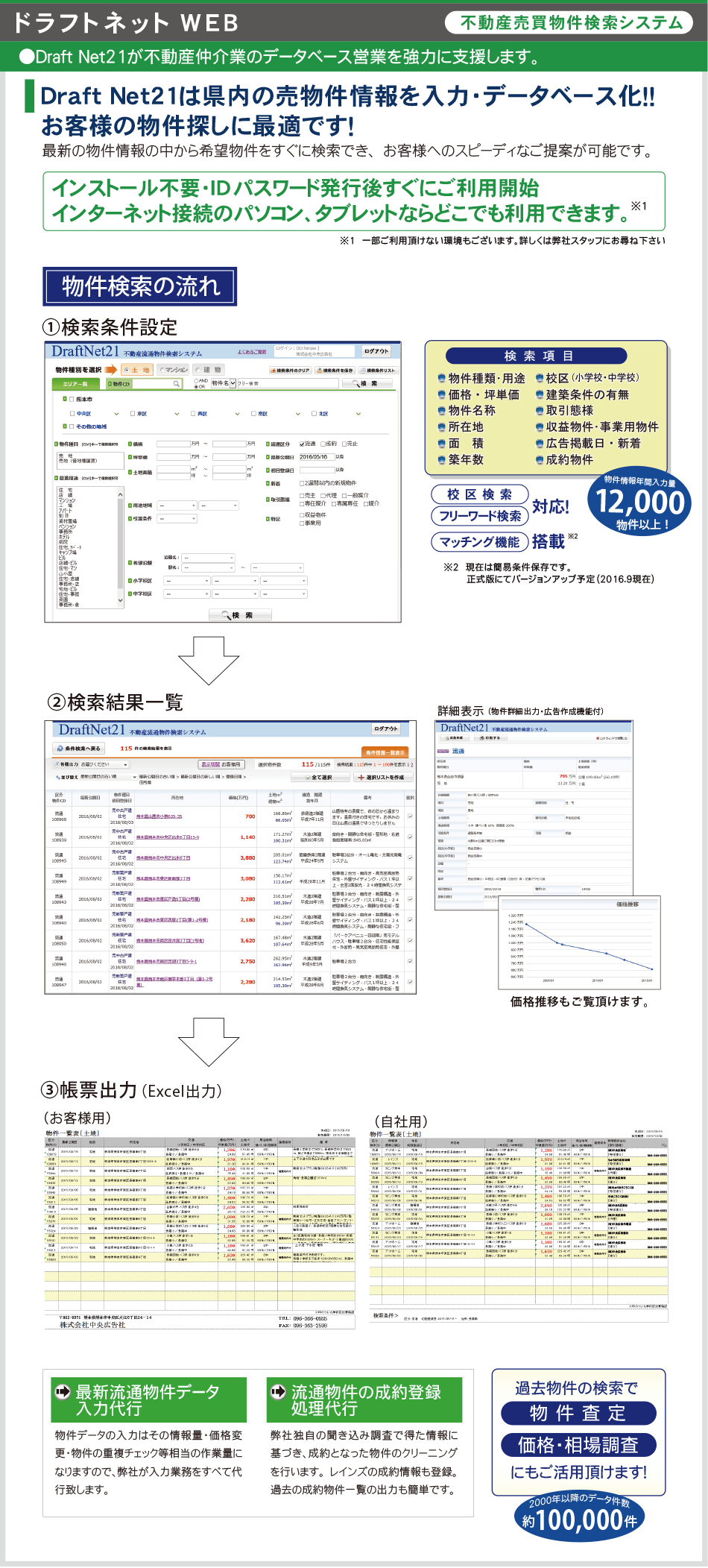Select the マンション property type radio
Image resolution: width=708 pixels, height=1568 pixels.
pyautogui.click(x=163, y=370)
